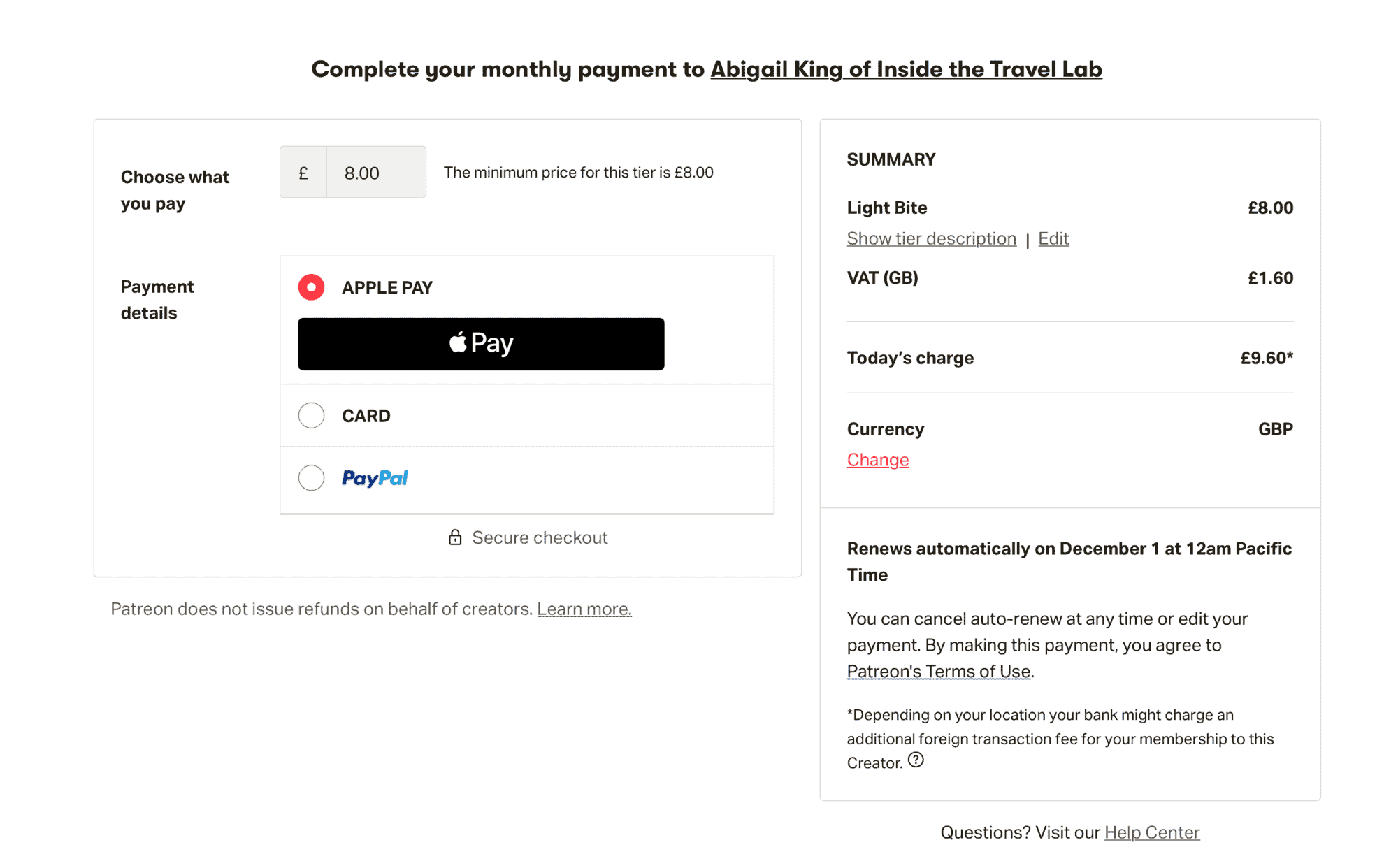Visit the Help Center link
The image size is (1398, 868).
click(x=1152, y=833)
